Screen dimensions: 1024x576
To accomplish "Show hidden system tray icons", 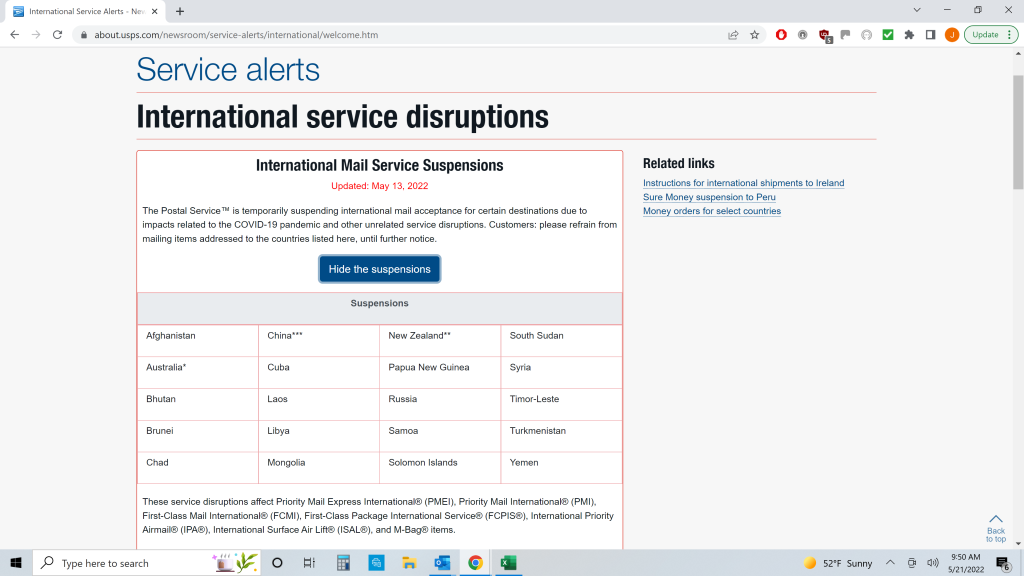I will 891,563.
